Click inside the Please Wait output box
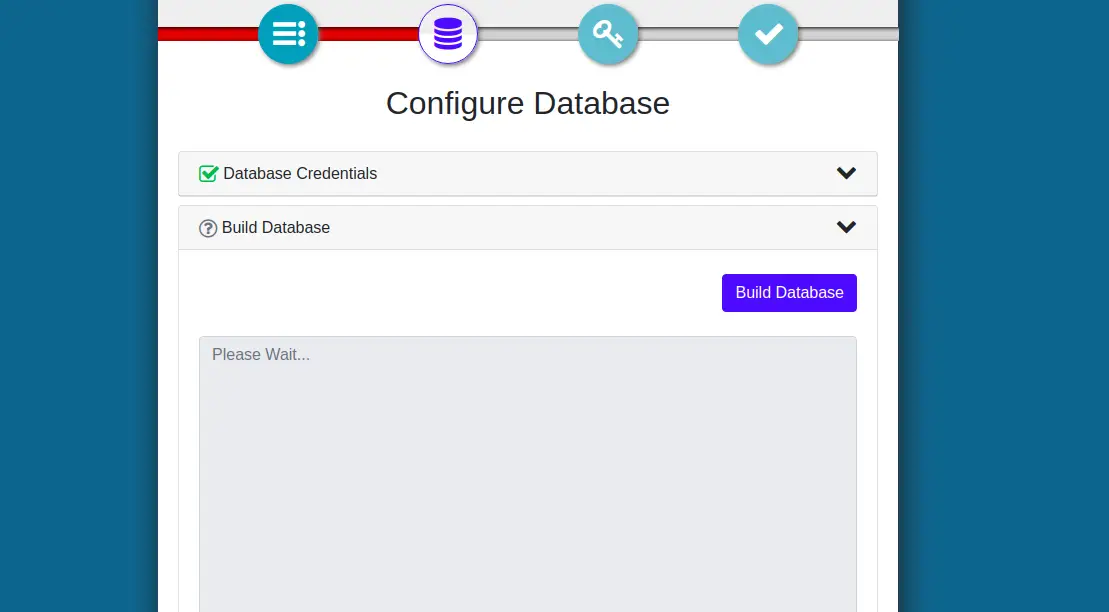1109x612 pixels. tap(528, 470)
